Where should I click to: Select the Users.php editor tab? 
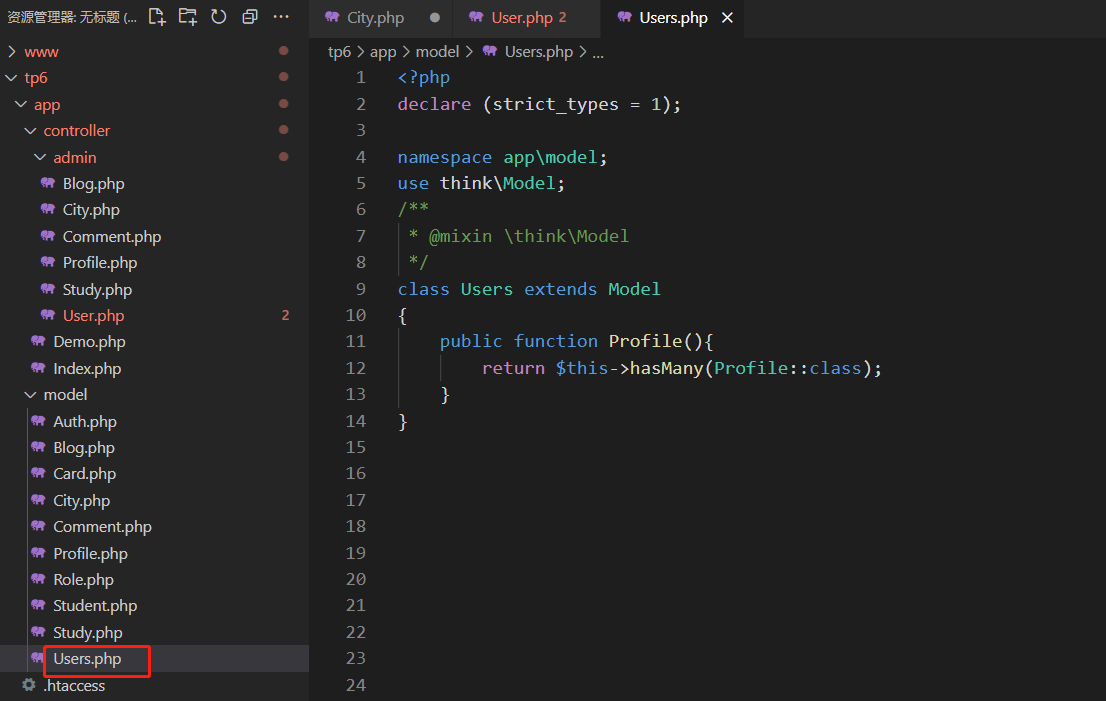(673, 18)
